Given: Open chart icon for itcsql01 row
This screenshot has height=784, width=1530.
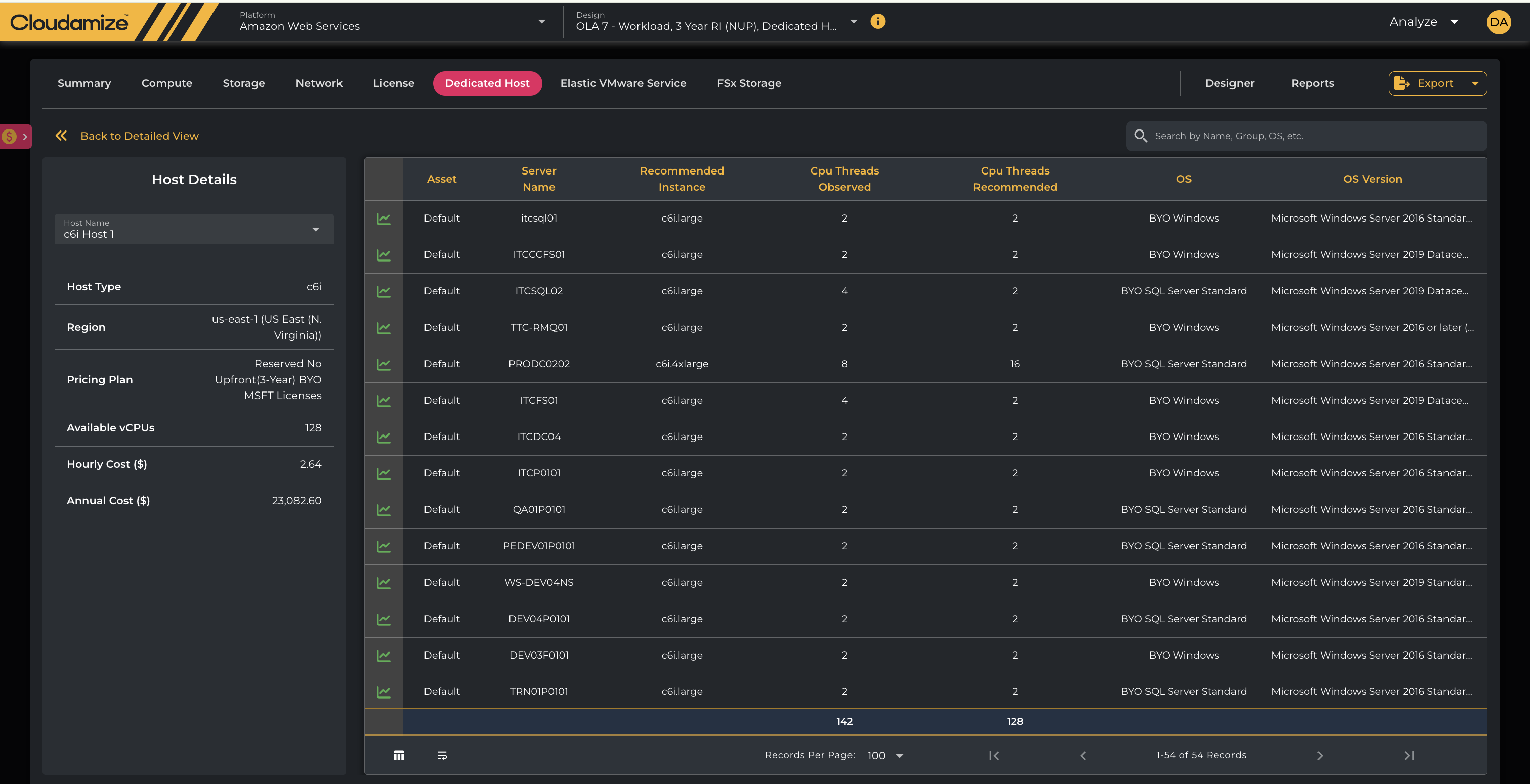Looking at the screenshot, I should coord(384,219).
